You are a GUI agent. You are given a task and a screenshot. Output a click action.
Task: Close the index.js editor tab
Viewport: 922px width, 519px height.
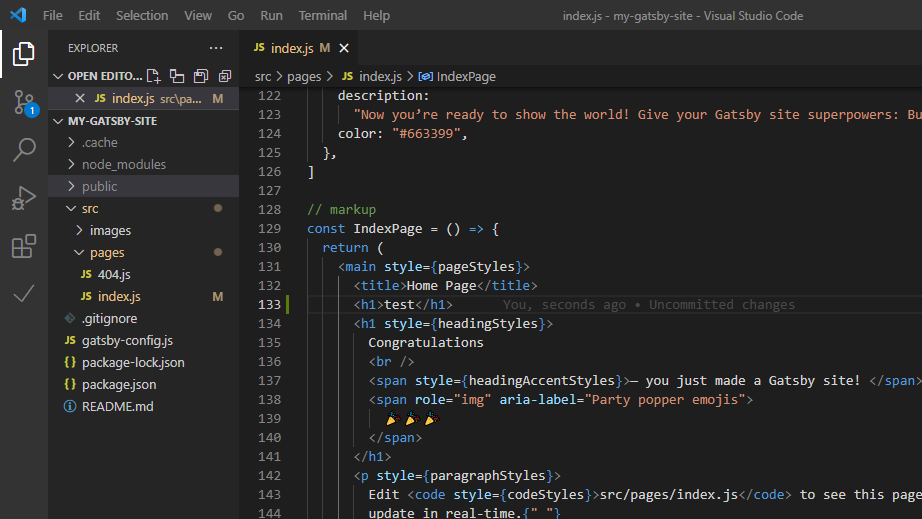point(344,48)
